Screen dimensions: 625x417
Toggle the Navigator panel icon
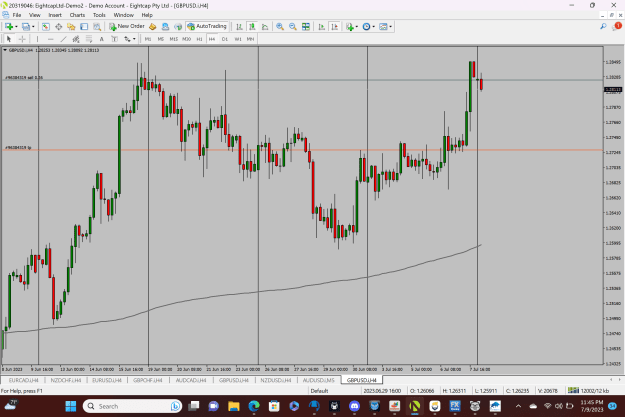click(x=71, y=27)
